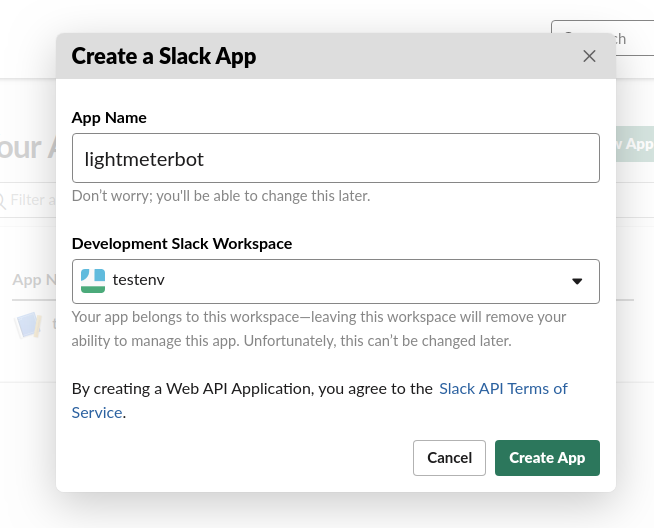Click the app icon in the background list
The width and height of the screenshot is (654, 528).
tap(28, 325)
